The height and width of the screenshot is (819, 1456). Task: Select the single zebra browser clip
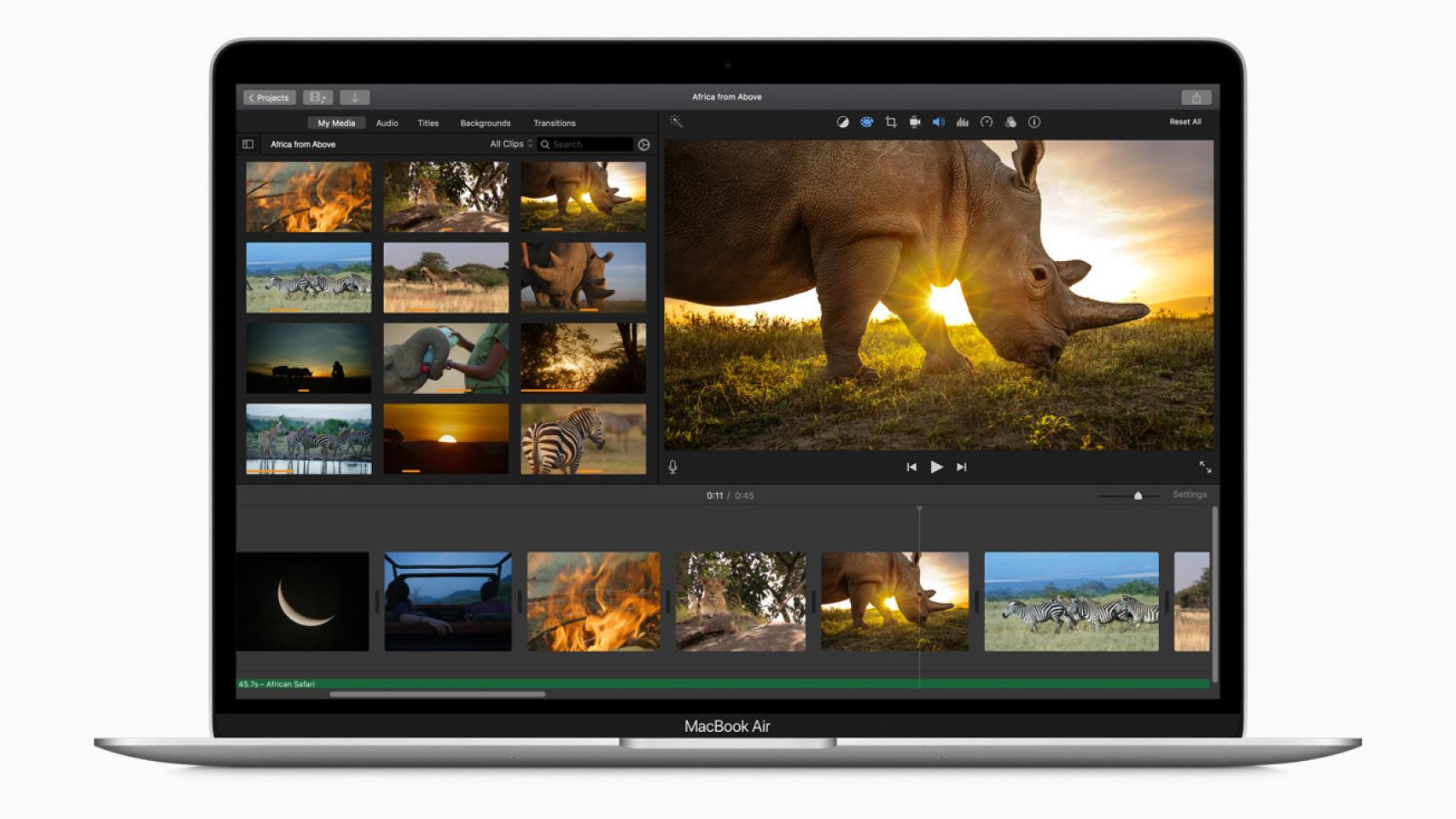point(583,439)
